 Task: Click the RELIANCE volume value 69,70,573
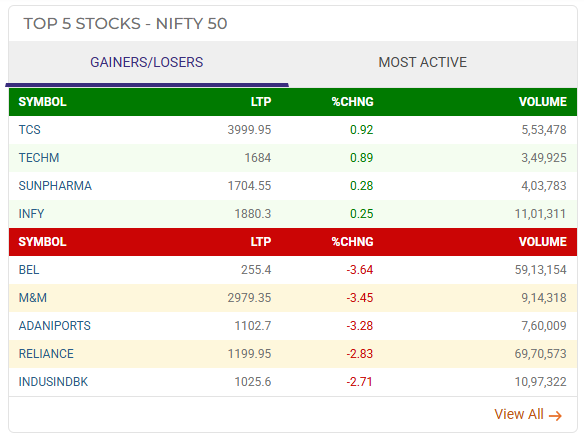pyautogui.click(x=540, y=354)
